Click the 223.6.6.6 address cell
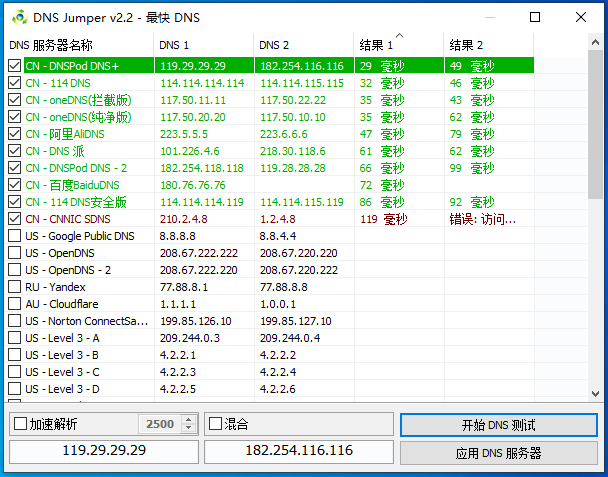This screenshot has width=608, height=477. tap(283, 134)
